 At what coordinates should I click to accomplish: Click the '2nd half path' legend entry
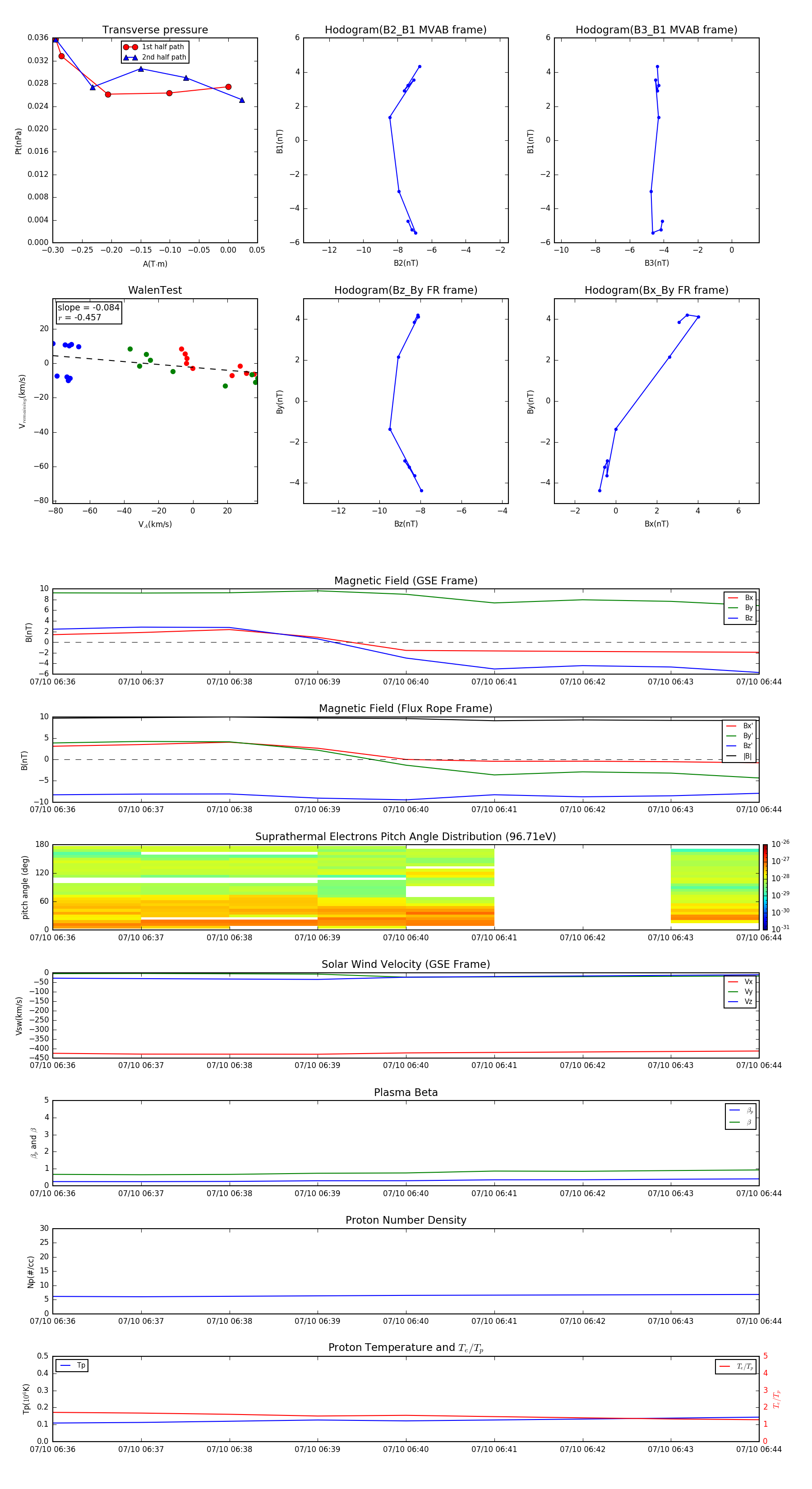pyautogui.click(x=155, y=57)
